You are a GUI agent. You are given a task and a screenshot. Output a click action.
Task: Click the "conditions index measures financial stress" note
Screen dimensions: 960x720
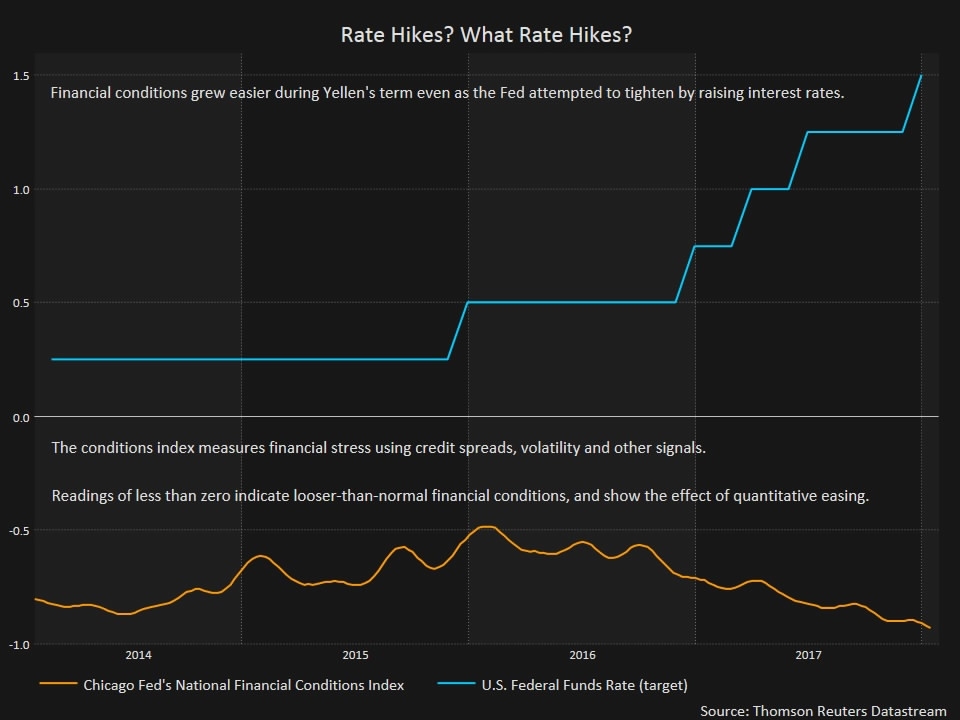(x=378, y=448)
